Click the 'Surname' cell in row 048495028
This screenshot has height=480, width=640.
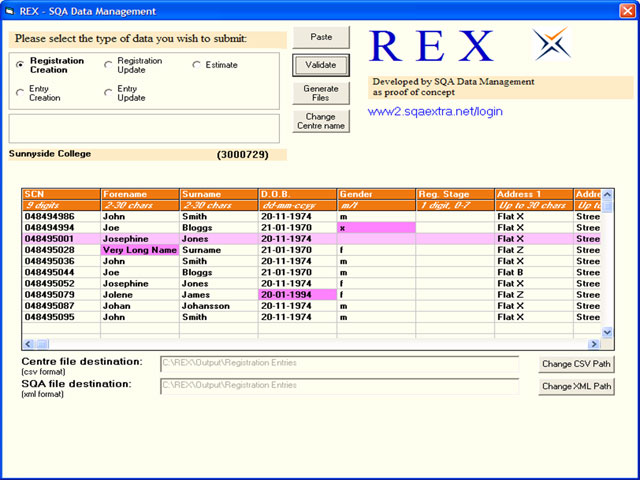tap(219, 250)
